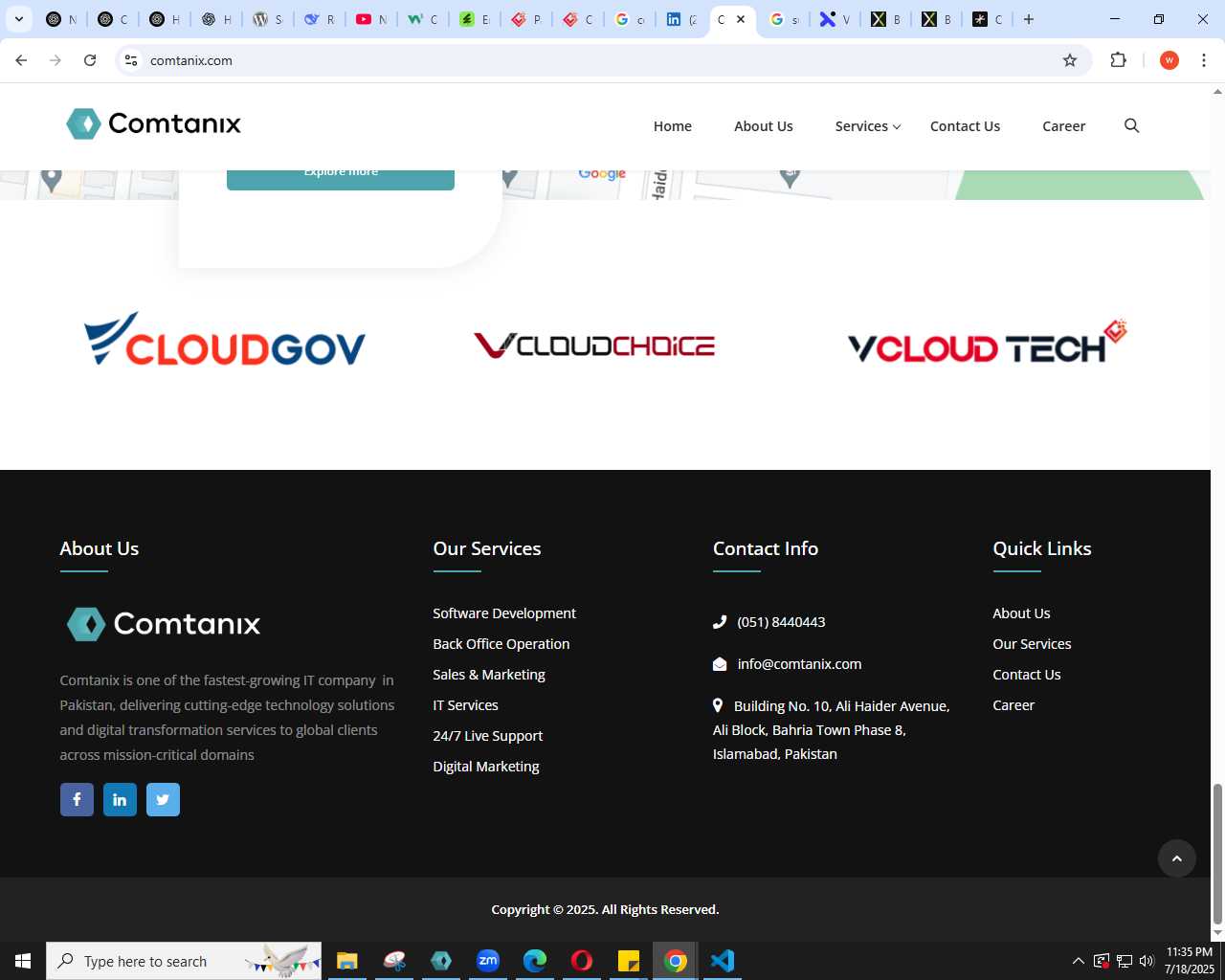This screenshot has height=980, width=1225.
Task: Open the Sales & Marketing link
Action: pyautogui.click(x=489, y=675)
